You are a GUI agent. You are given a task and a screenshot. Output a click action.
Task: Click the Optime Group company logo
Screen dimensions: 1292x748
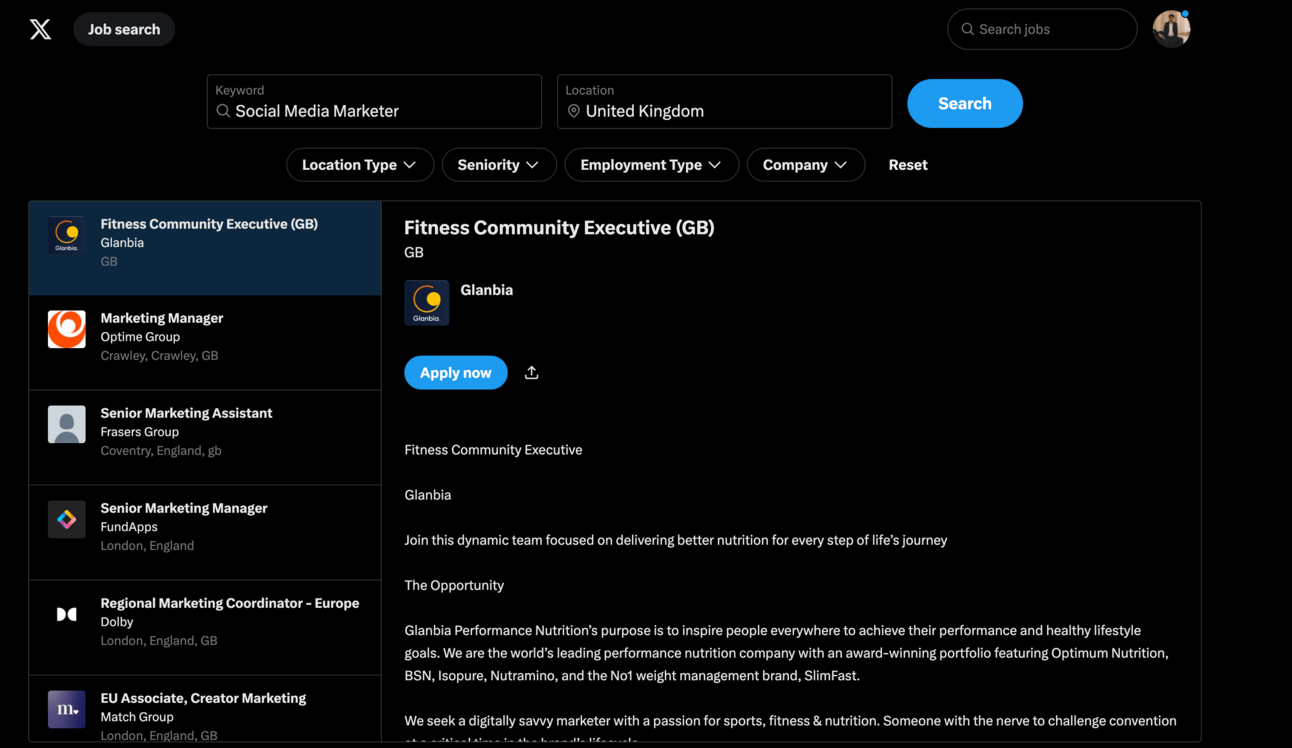(x=67, y=329)
